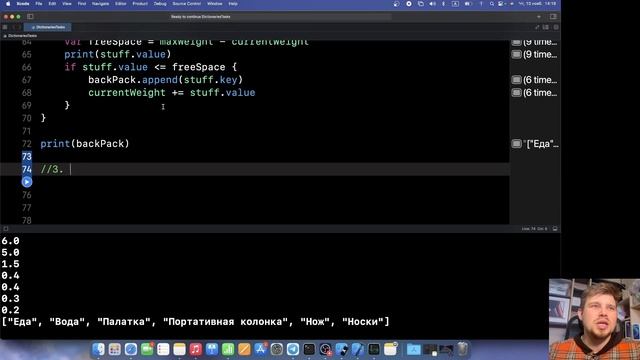Open the File menu
The height and width of the screenshot is (360, 640).
[x=39, y=4]
